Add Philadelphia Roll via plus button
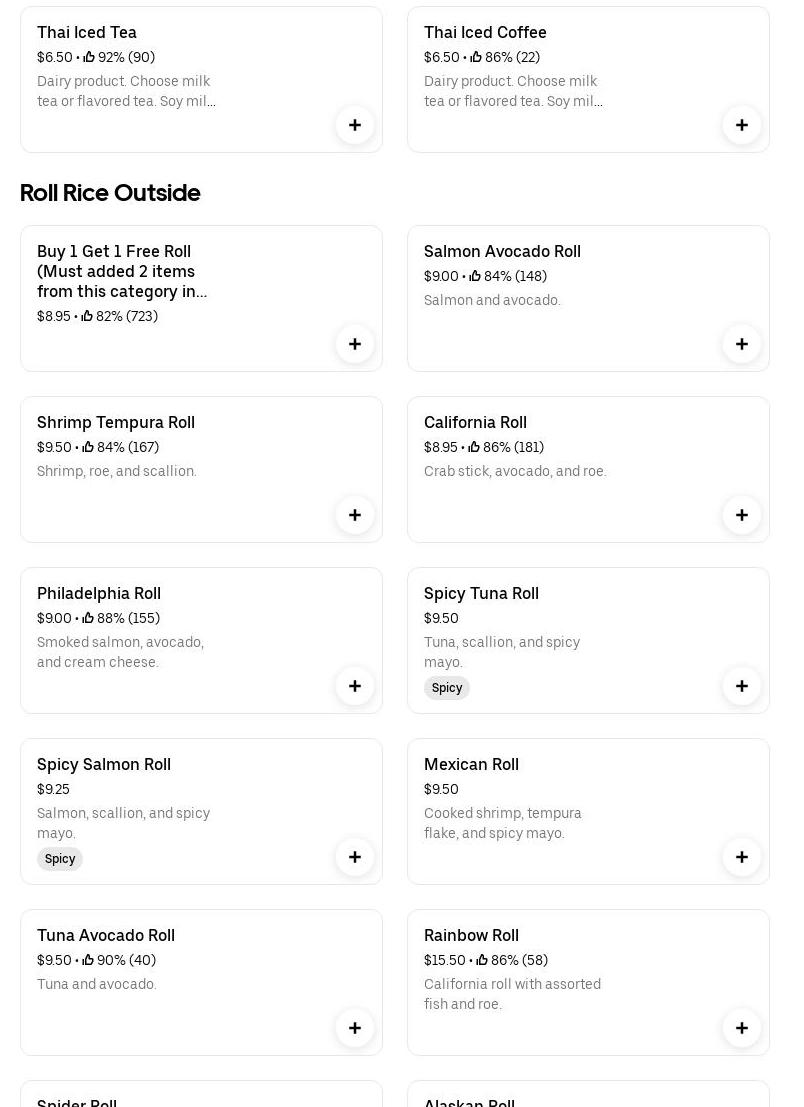 coord(355,686)
